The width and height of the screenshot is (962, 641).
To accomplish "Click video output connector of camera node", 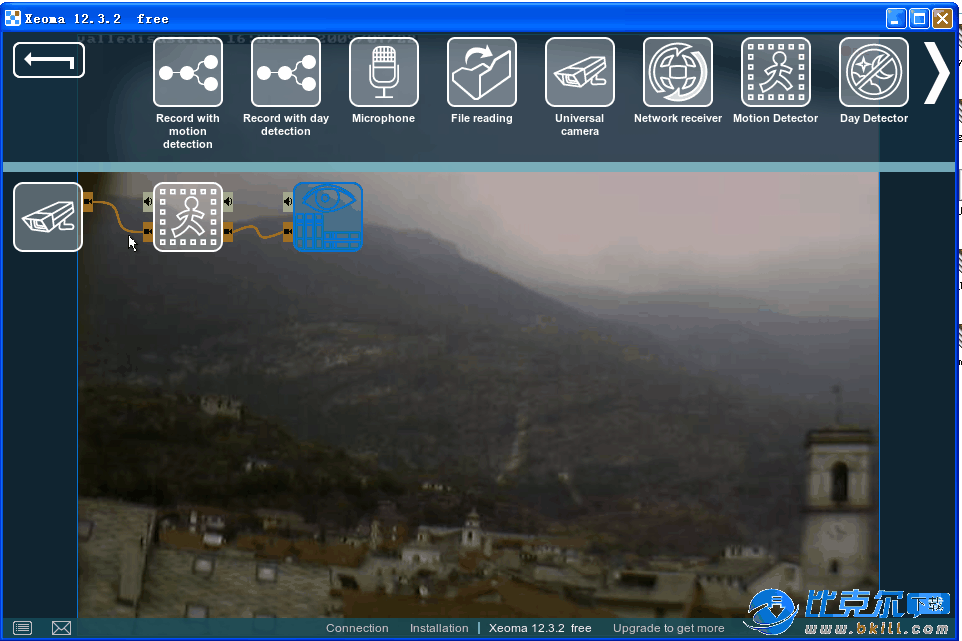I will [88, 203].
